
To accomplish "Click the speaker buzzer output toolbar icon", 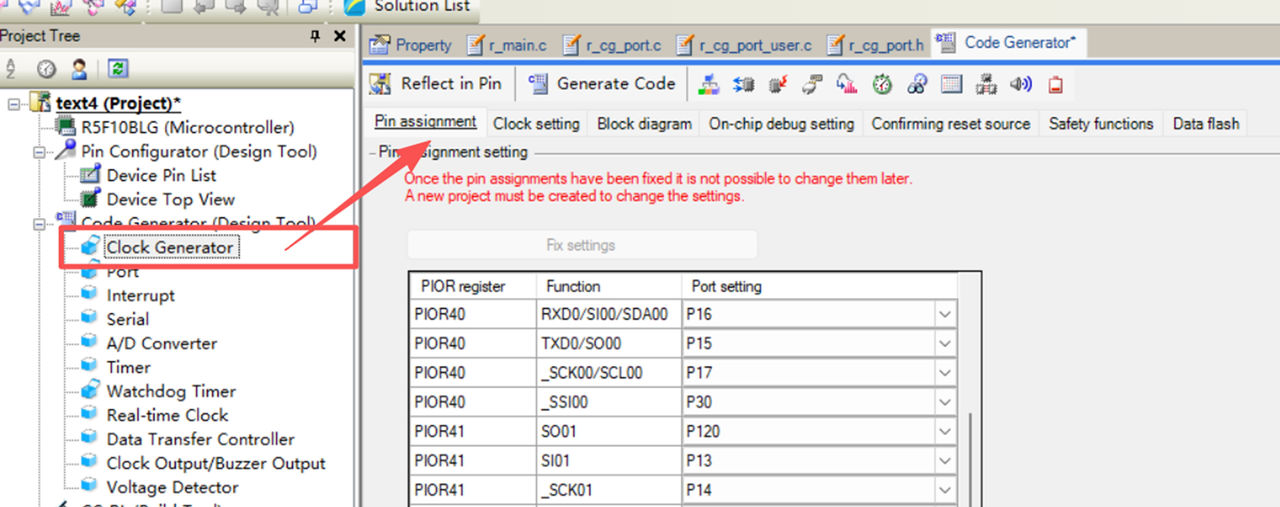I will [1020, 85].
